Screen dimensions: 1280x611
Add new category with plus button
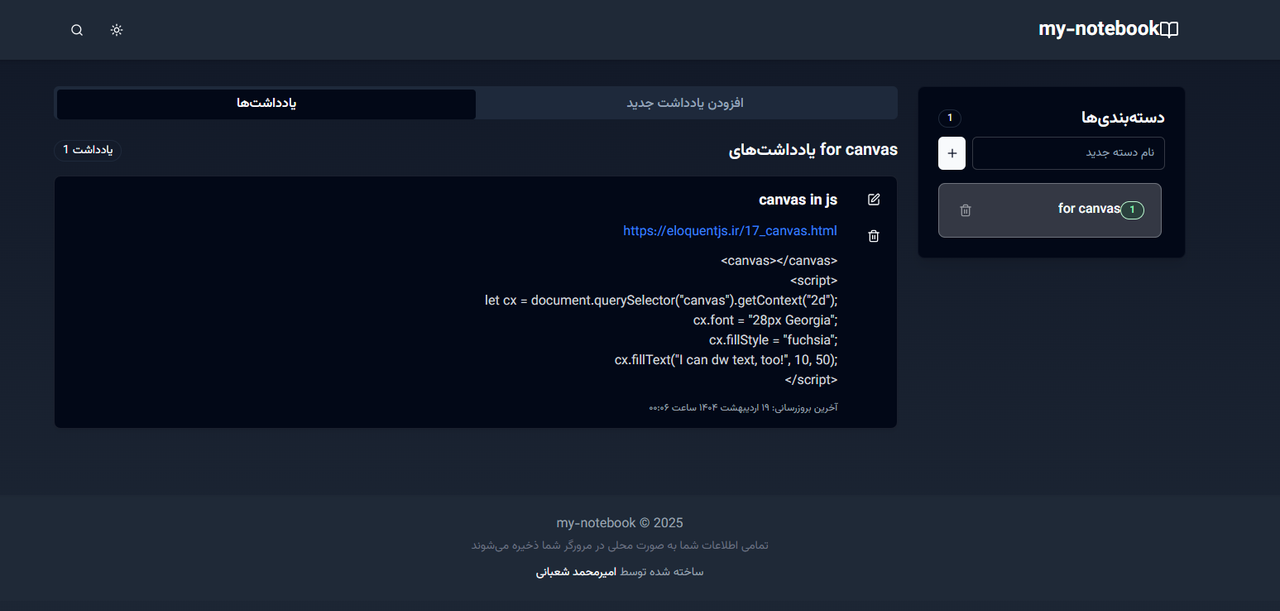(x=952, y=153)
